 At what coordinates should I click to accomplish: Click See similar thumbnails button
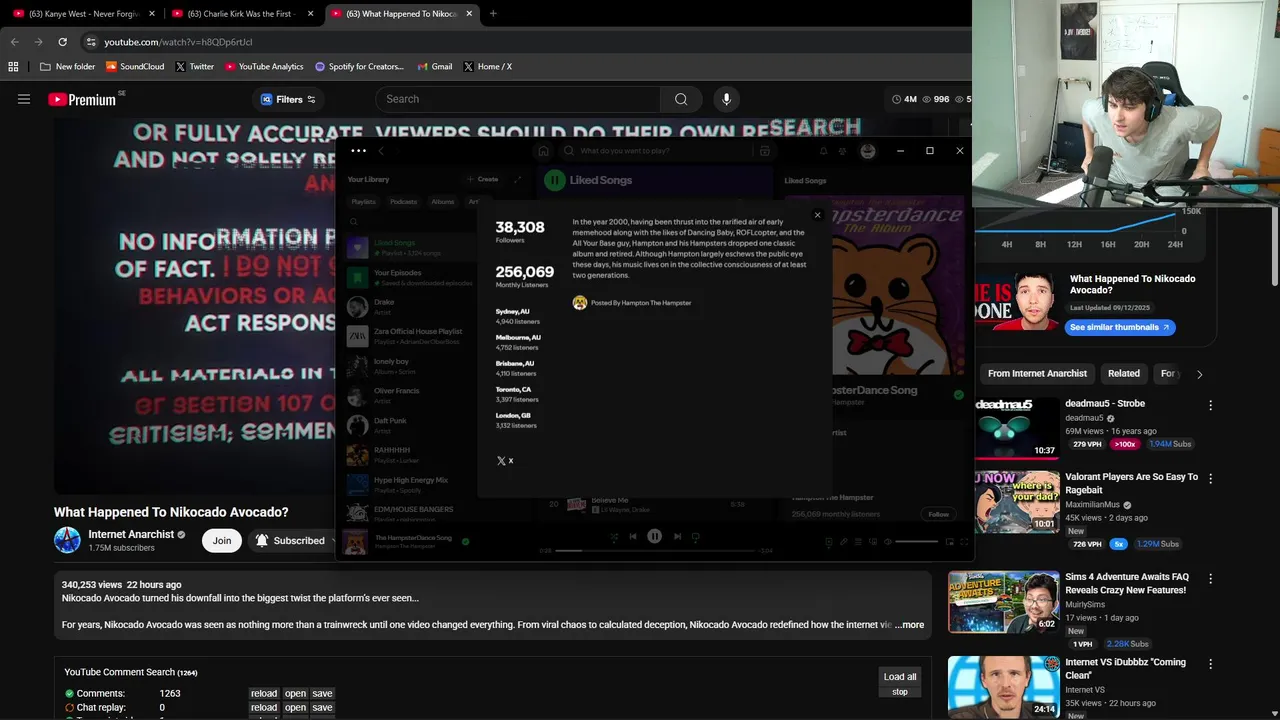1119,327
